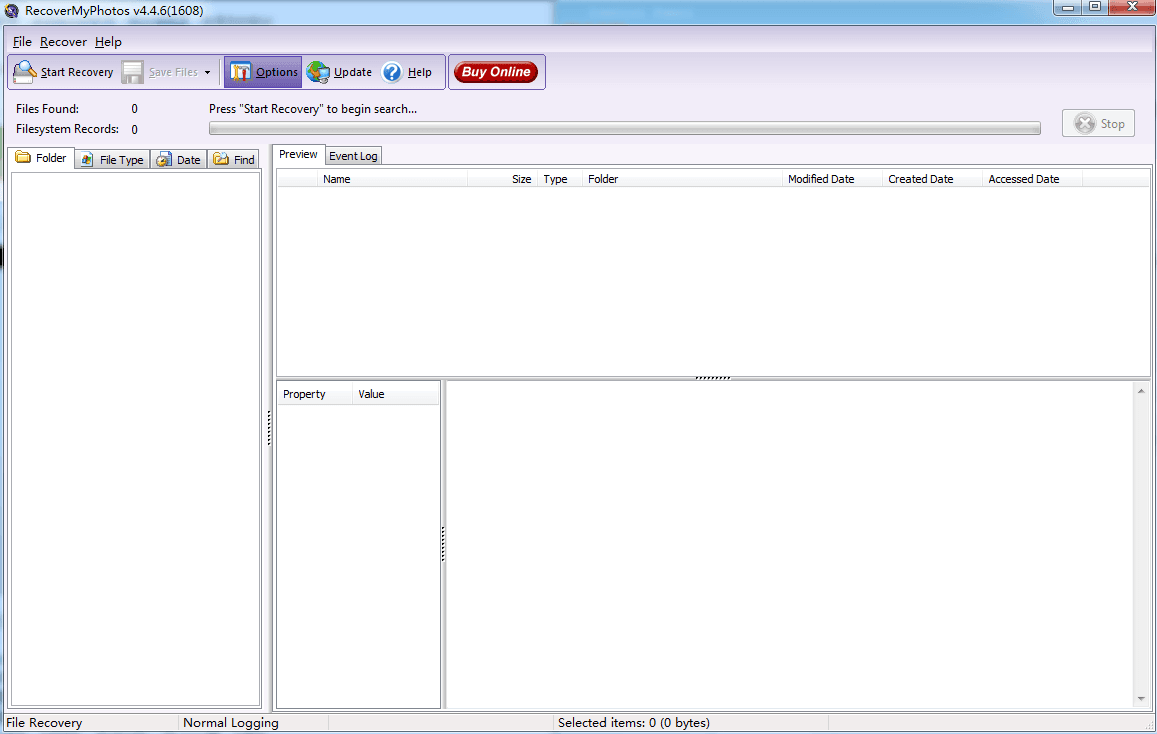
Task: Click the Folder tab's folder icon
Action: point(23,157)
